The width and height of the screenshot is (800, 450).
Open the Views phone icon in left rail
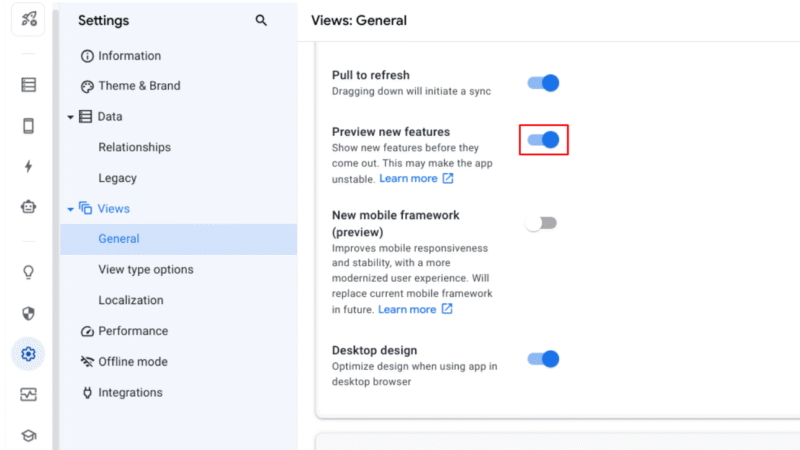tap(28, 126)
